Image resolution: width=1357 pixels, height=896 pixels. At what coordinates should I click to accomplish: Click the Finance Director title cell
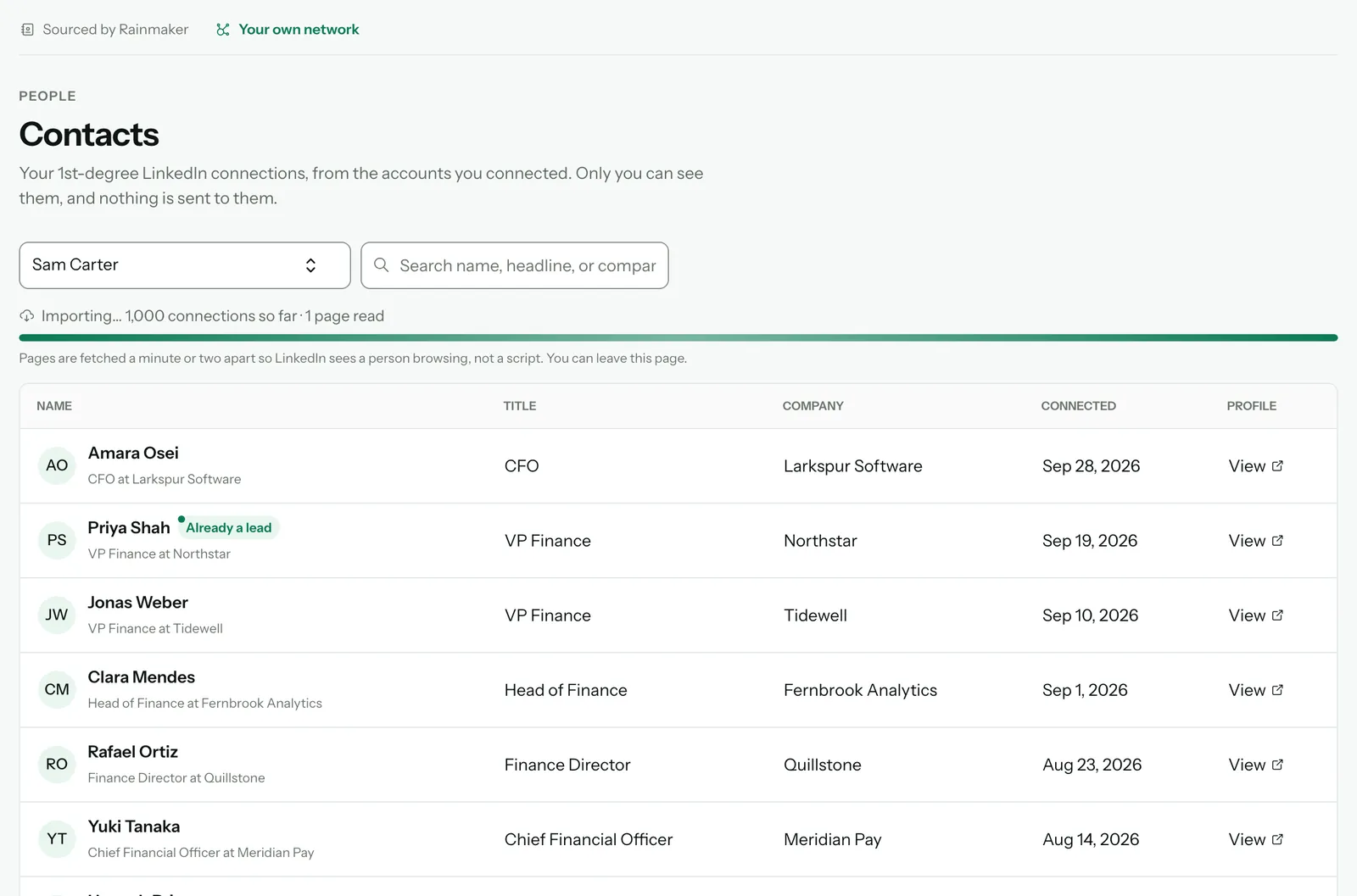coord(567,765)
